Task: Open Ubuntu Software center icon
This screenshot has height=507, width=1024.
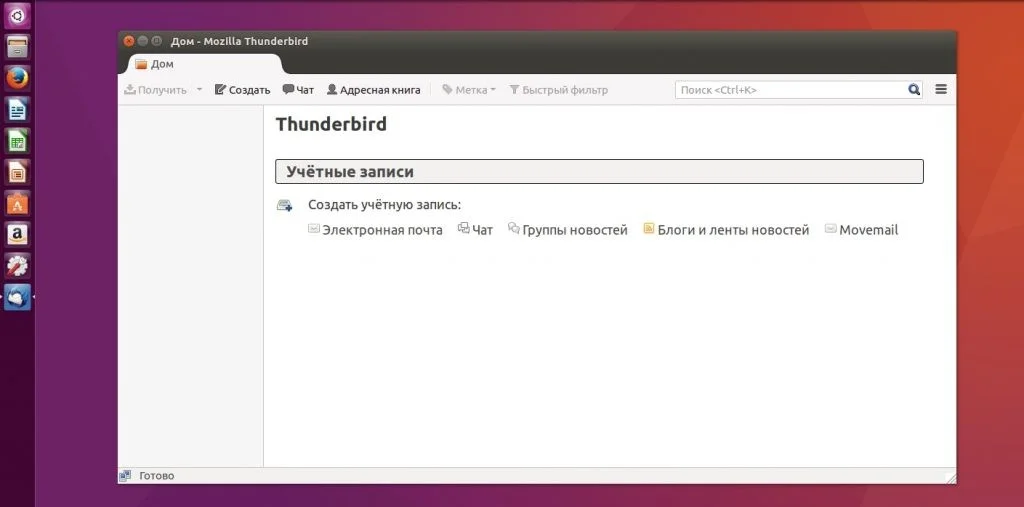Action: click(17, 203)
